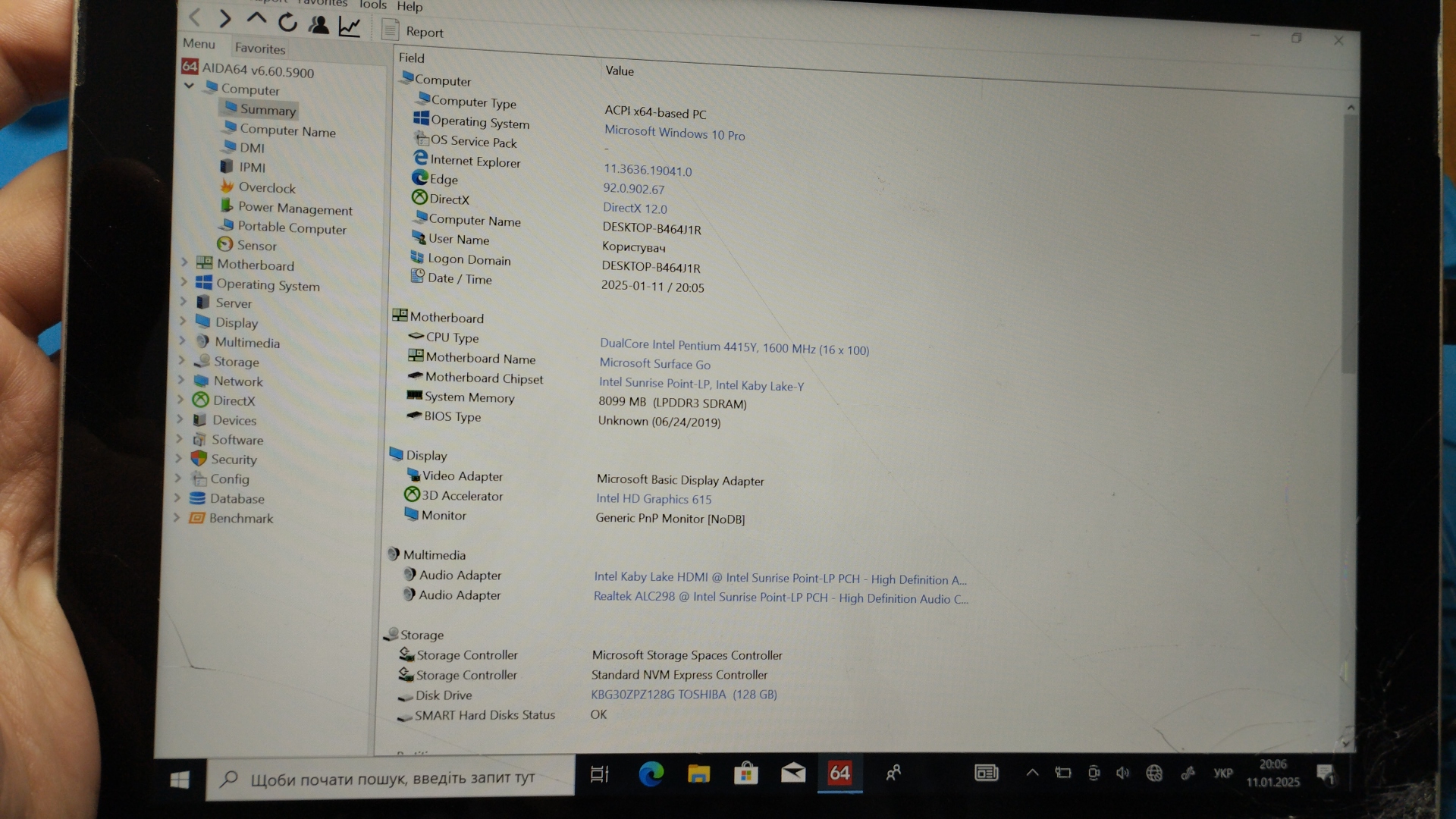Click the Refresh toolbar icon
This screenshot has width=1456, height=819.
287,23
